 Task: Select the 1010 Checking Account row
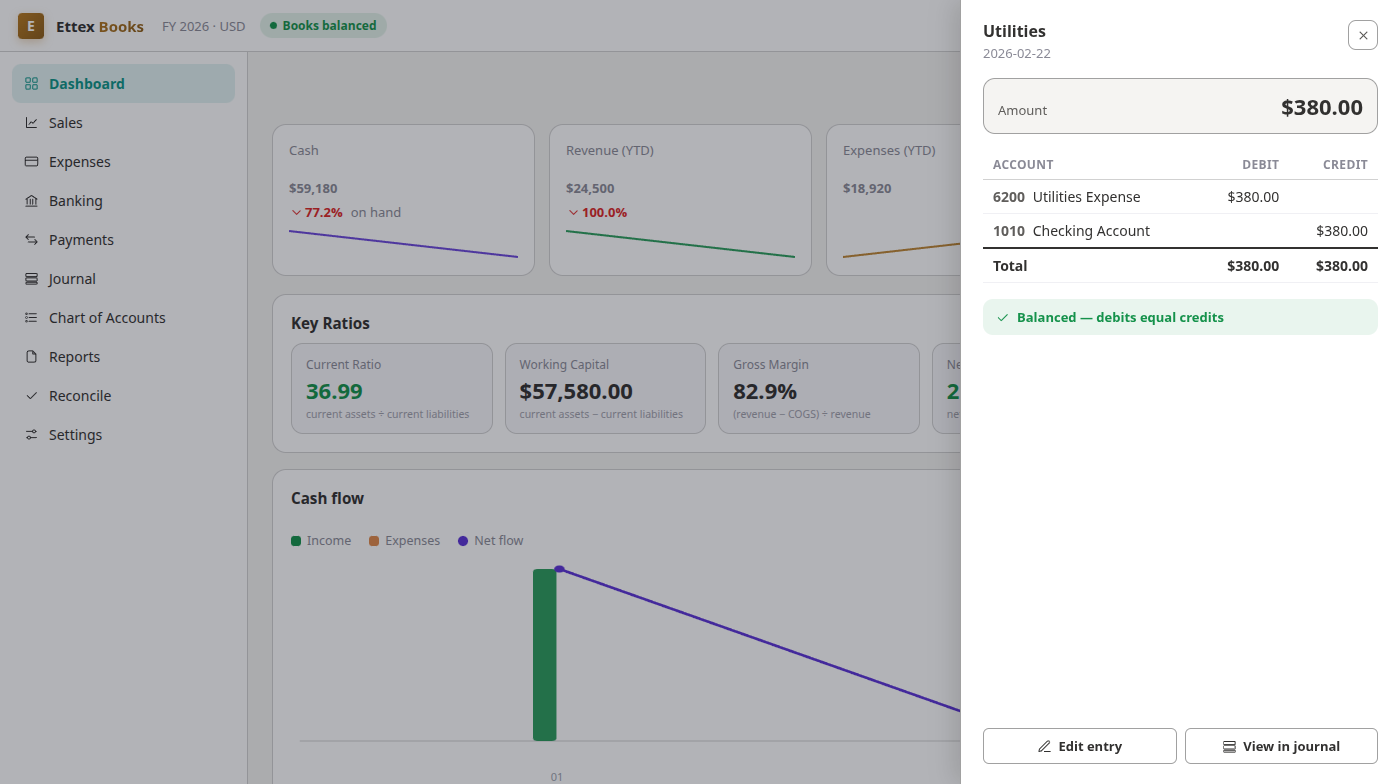point(1180,231)
